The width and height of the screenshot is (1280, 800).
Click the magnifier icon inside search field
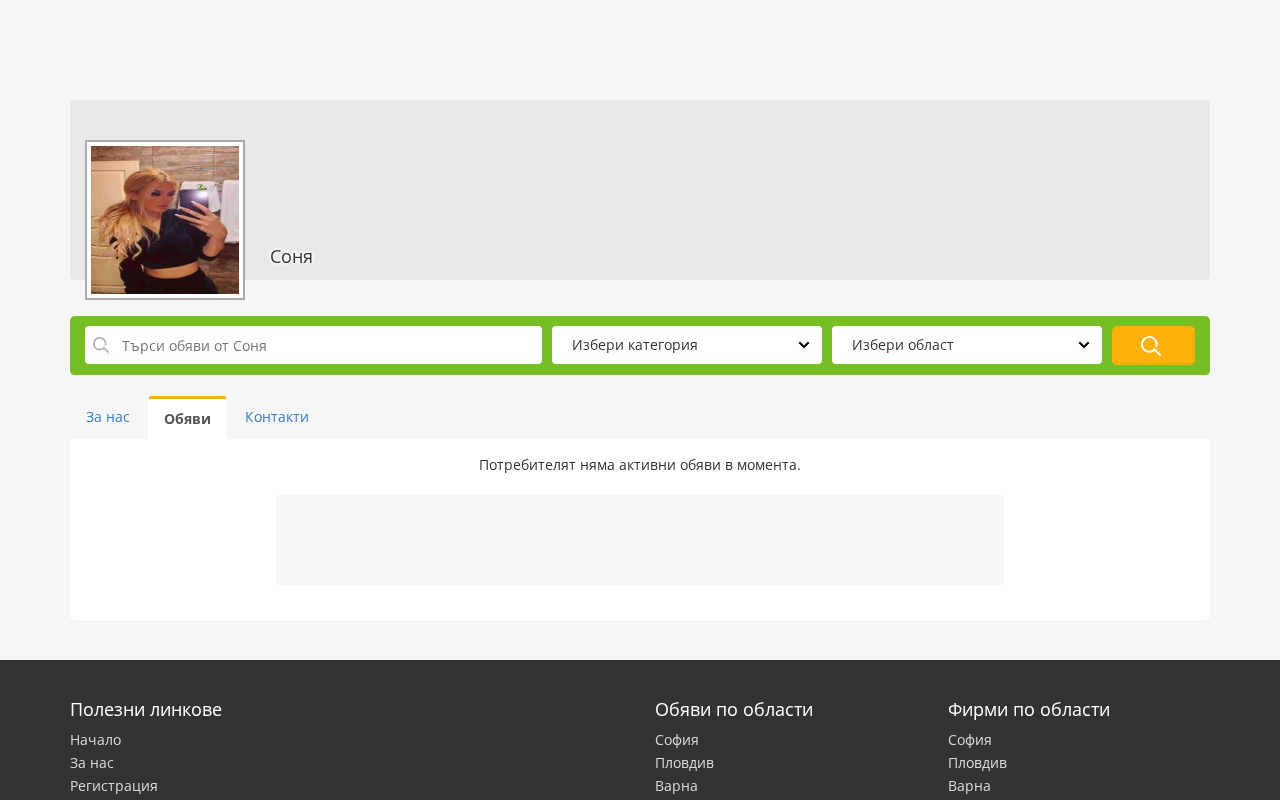[x=101, y=345]
